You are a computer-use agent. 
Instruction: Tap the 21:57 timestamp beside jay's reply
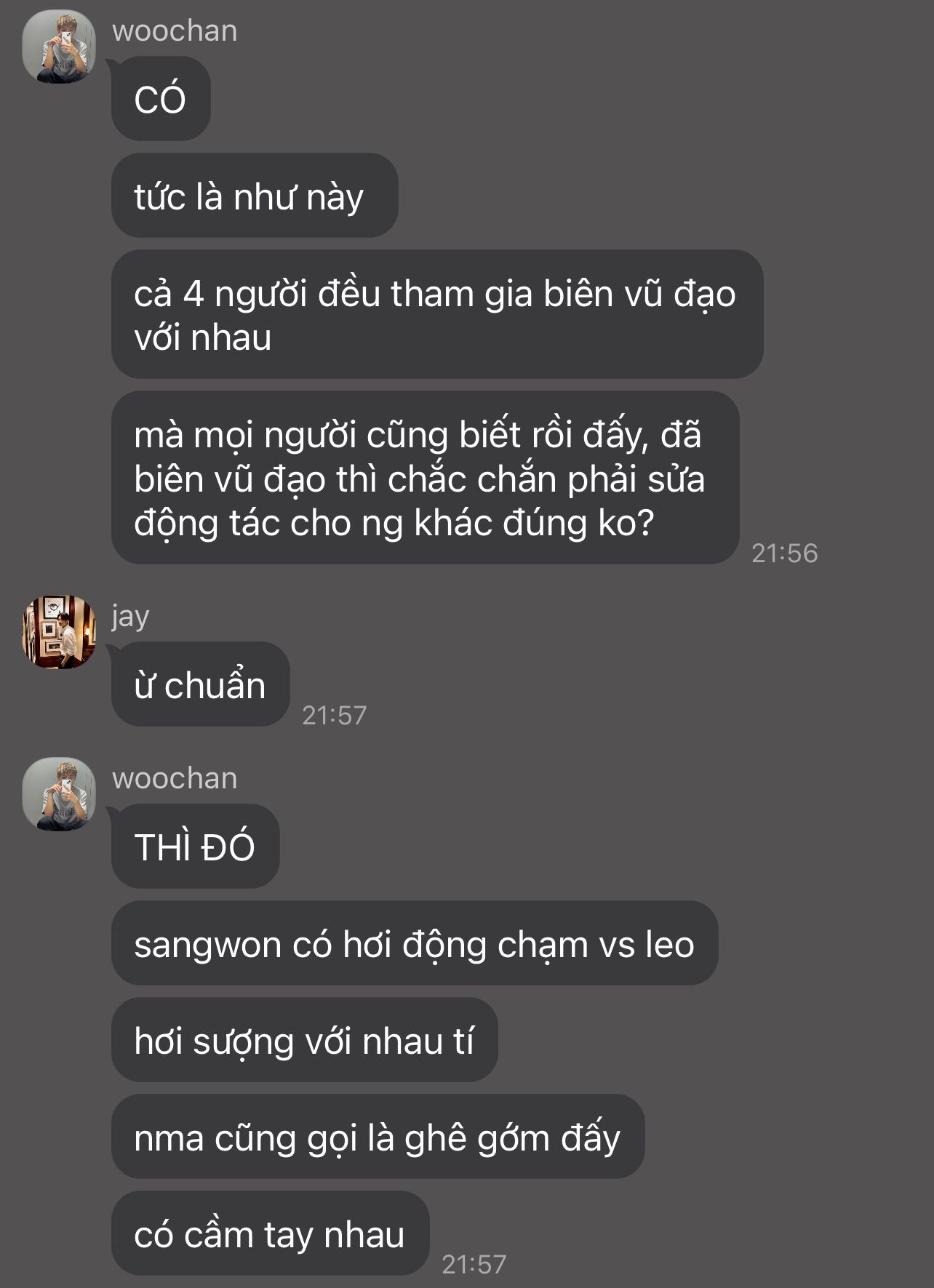click(334, 716)
